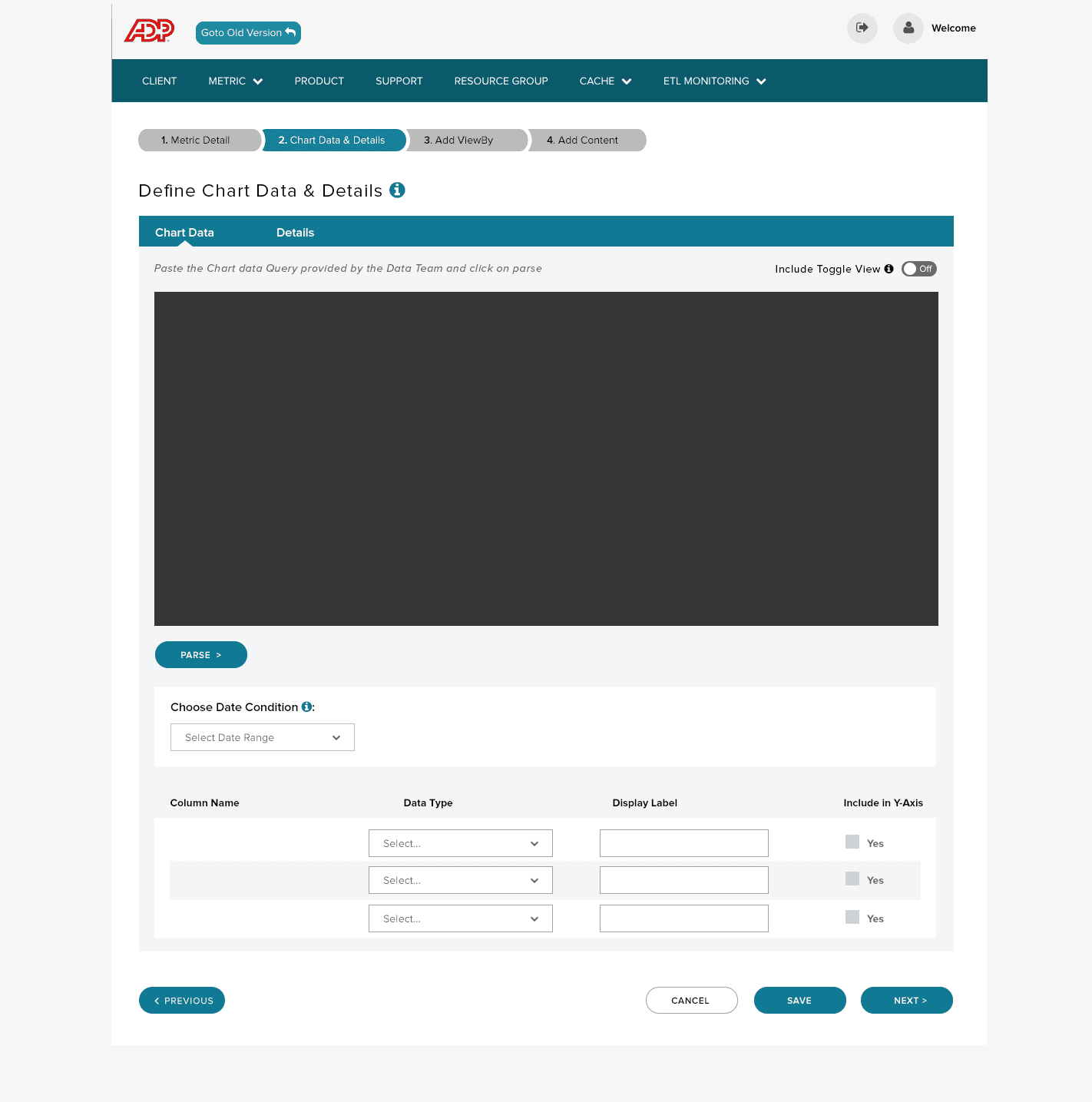
Task: Check the second row Yes Y-Axis checkbox
Action: [x=852, y=879]
